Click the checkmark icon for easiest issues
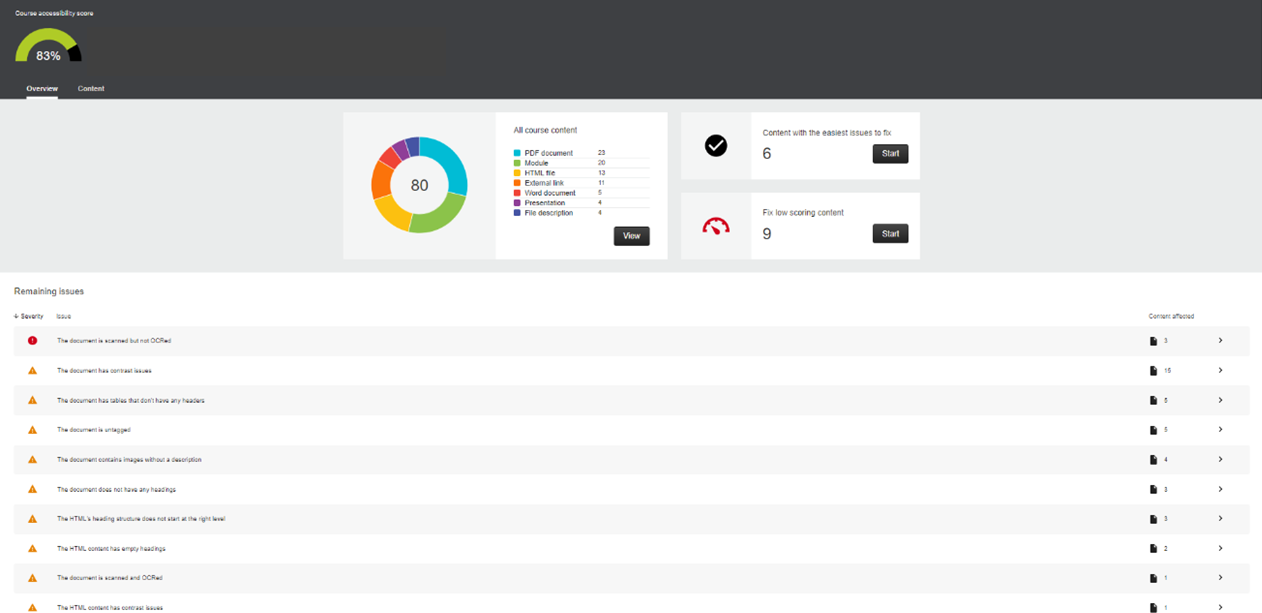This screenshot has height=613, width=1262. tap(716, 146)
